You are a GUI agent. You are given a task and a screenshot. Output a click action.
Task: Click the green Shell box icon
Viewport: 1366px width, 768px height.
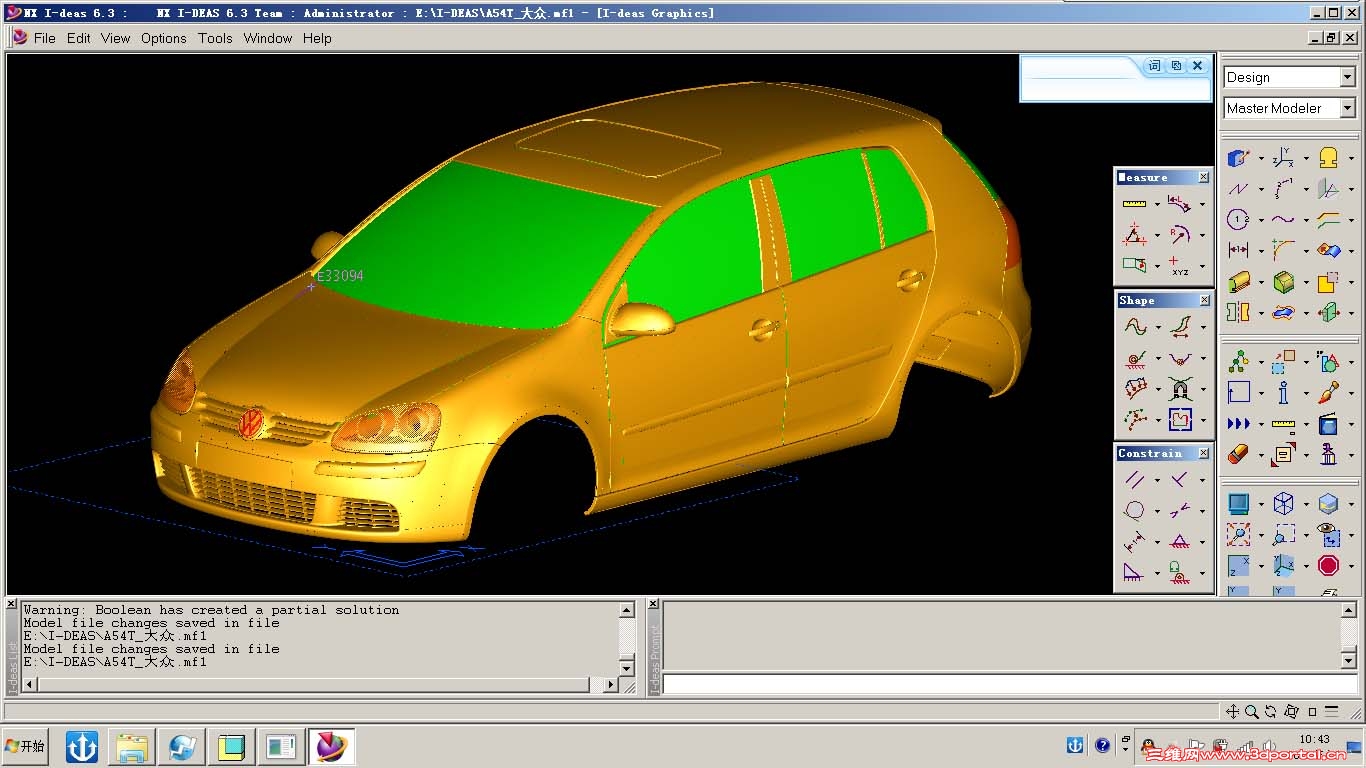(1283, 282)
